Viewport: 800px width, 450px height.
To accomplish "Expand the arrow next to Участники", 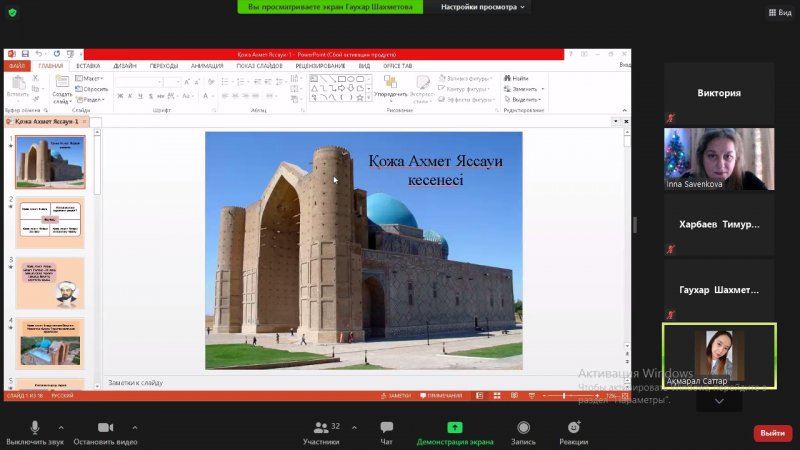I will coord(354,428).
